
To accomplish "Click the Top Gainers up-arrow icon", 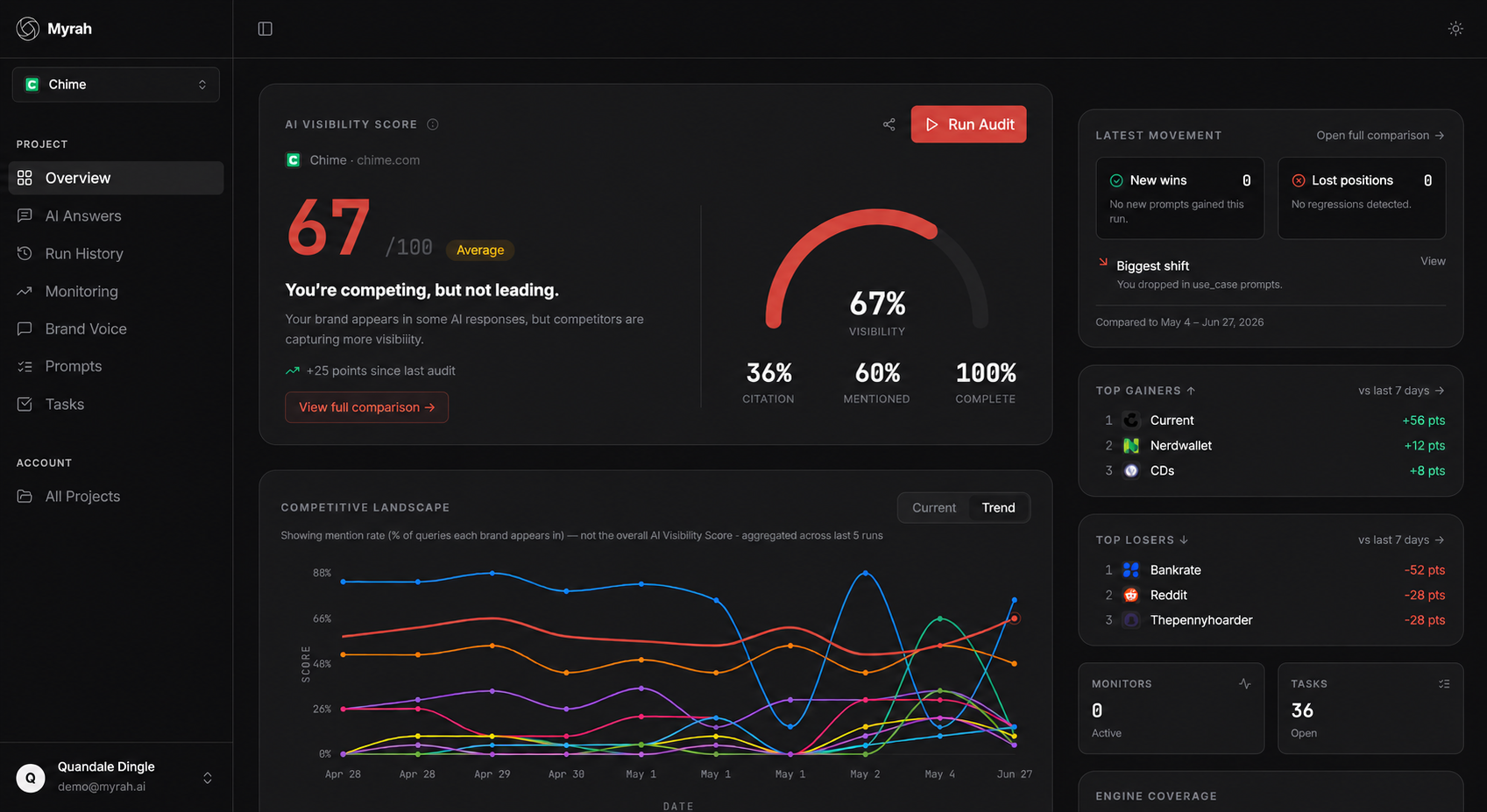I will coord(1191,391).
